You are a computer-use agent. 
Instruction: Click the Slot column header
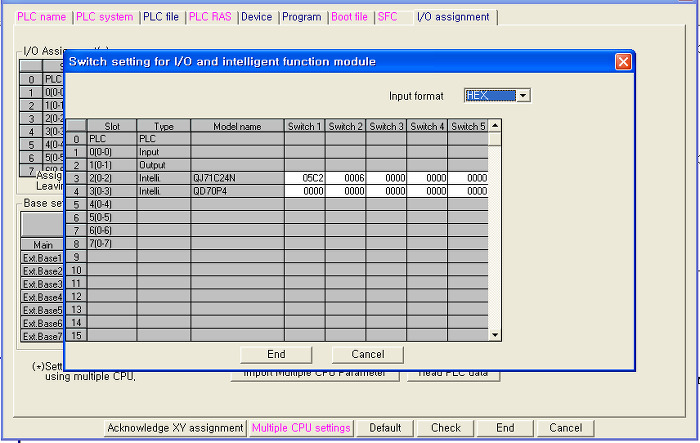(x=112, y=126)
